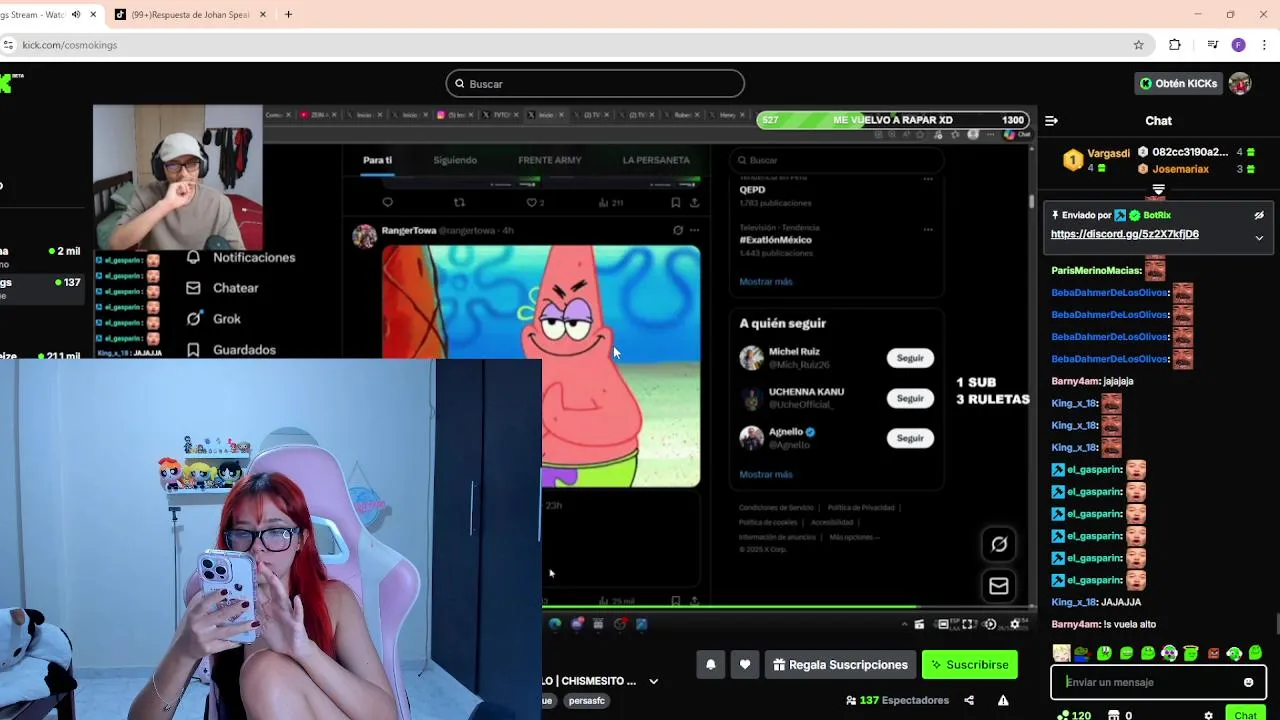
Task: Focus the Buscar search field
Action: click(595, 83)
